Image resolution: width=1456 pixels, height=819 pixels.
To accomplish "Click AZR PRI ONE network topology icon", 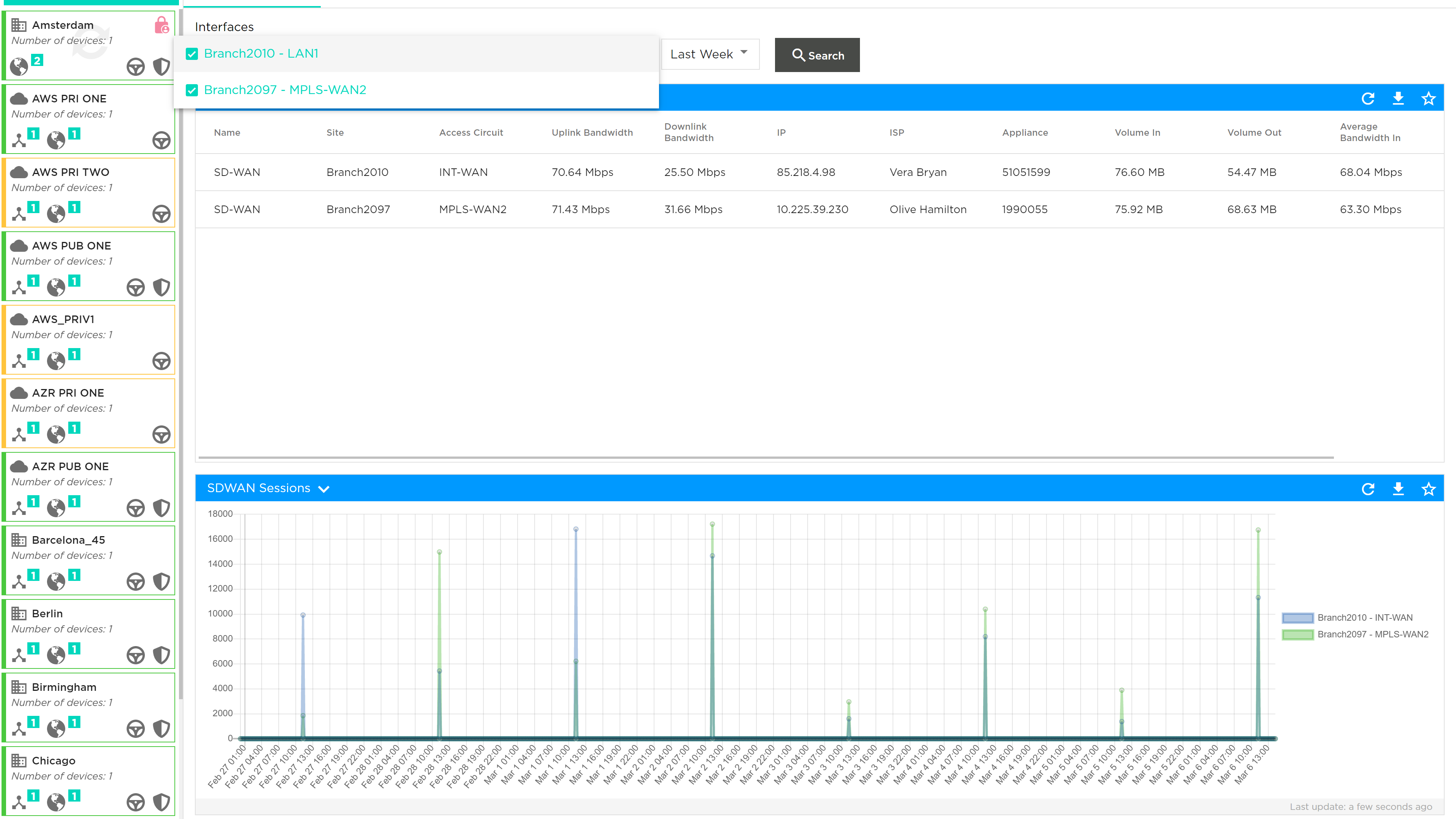I will point(19,434).
